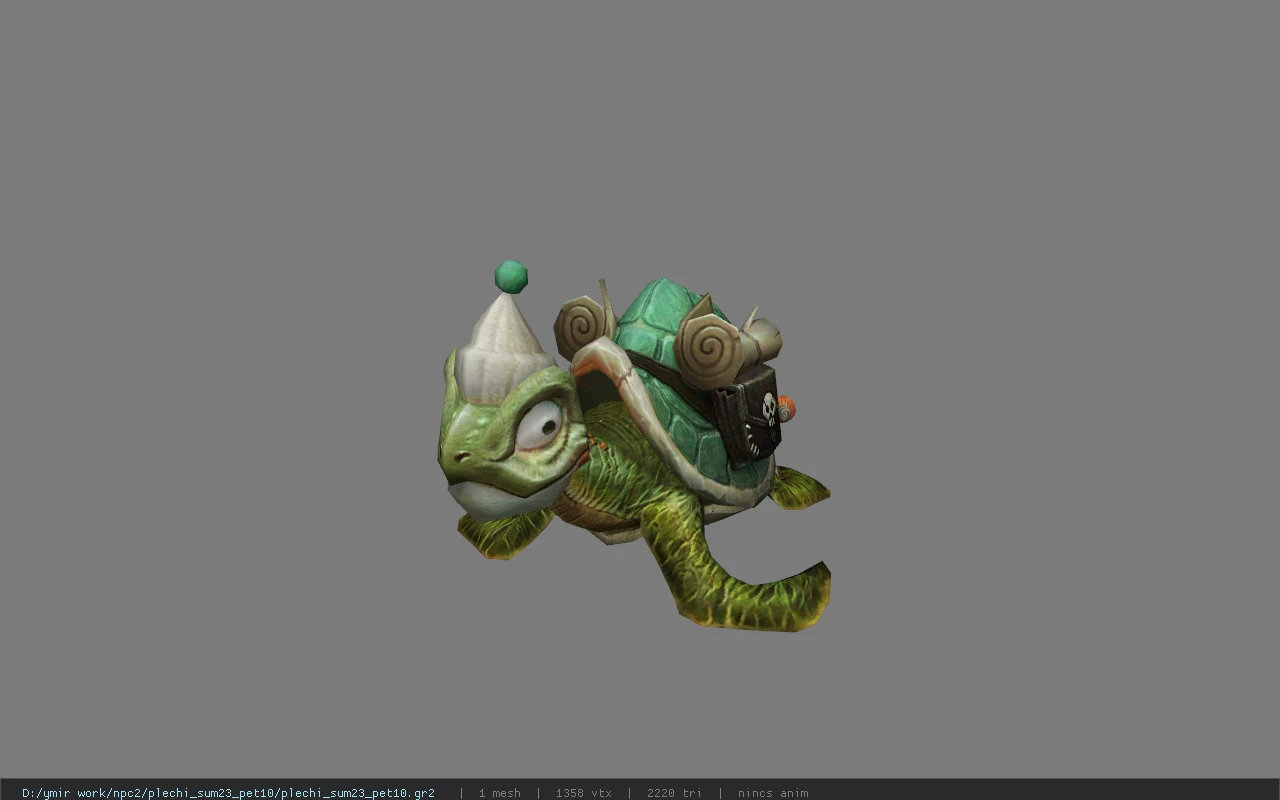Viewport: 1280px width, 800px height.
Task: Click the turtle model in the viewport
Action: (634, 446)
